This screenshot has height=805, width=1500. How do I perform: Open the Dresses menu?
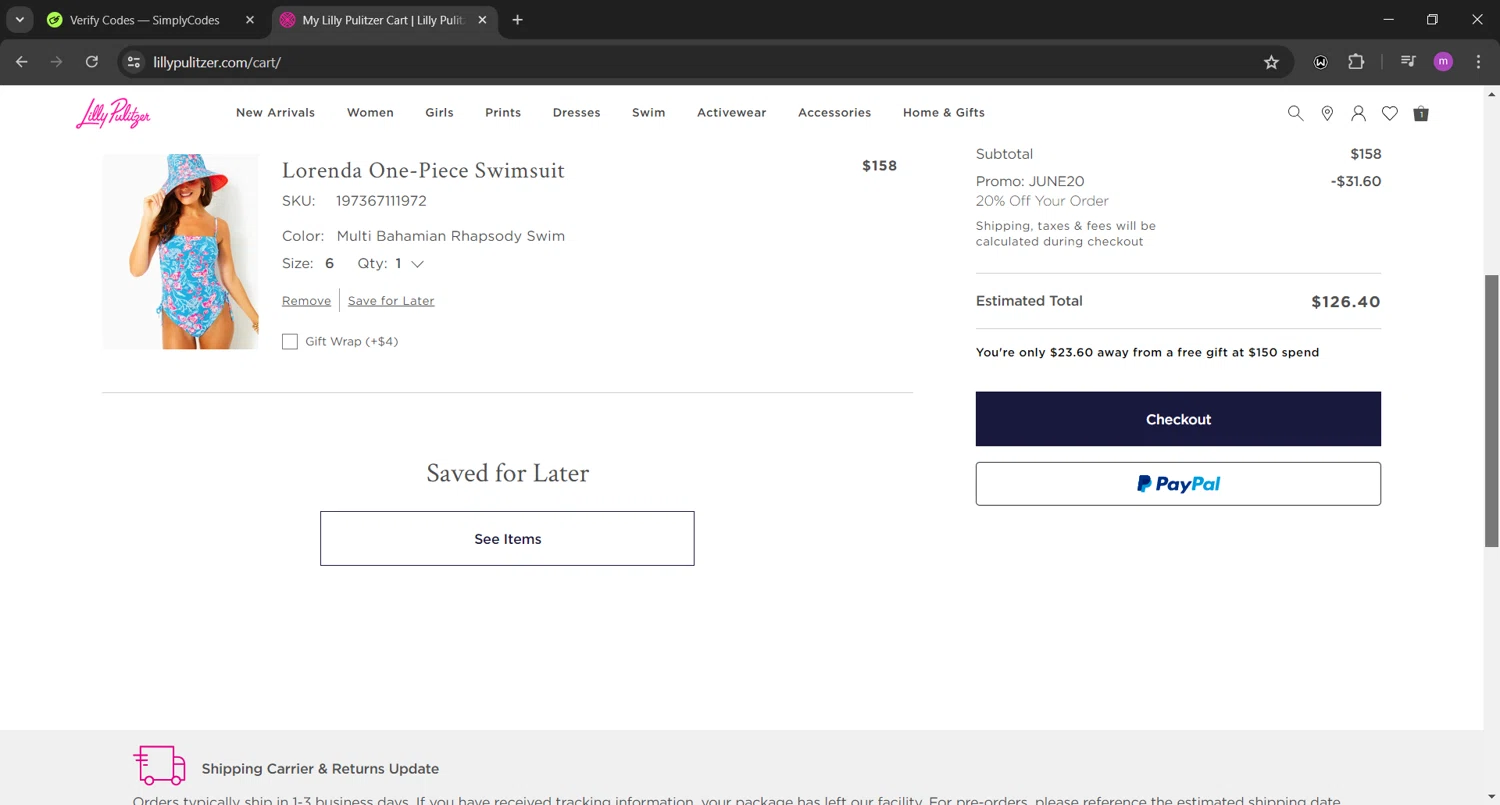click(577, 113)
